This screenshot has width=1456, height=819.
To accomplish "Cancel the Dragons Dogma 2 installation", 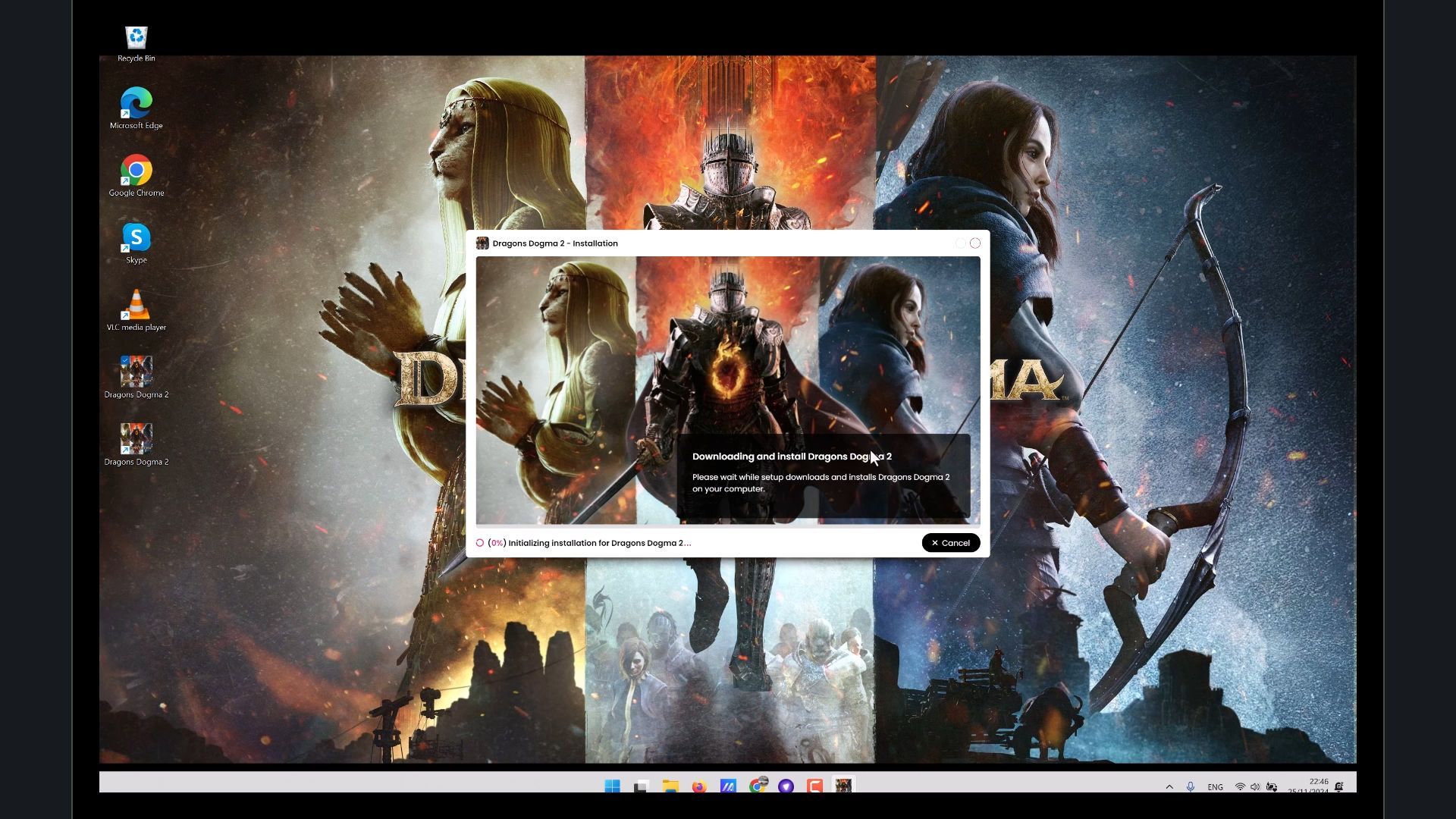I will click(x=950, y=543).
